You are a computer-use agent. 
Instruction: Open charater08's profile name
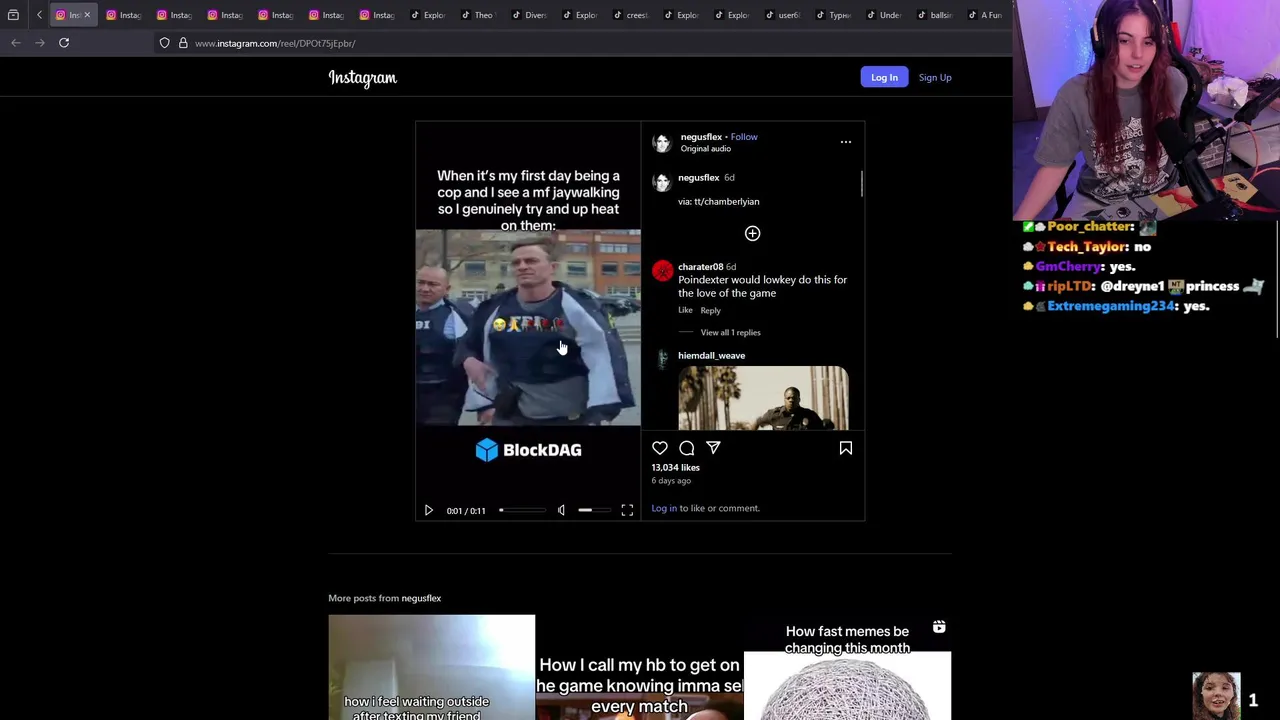(x=700, y=267)
